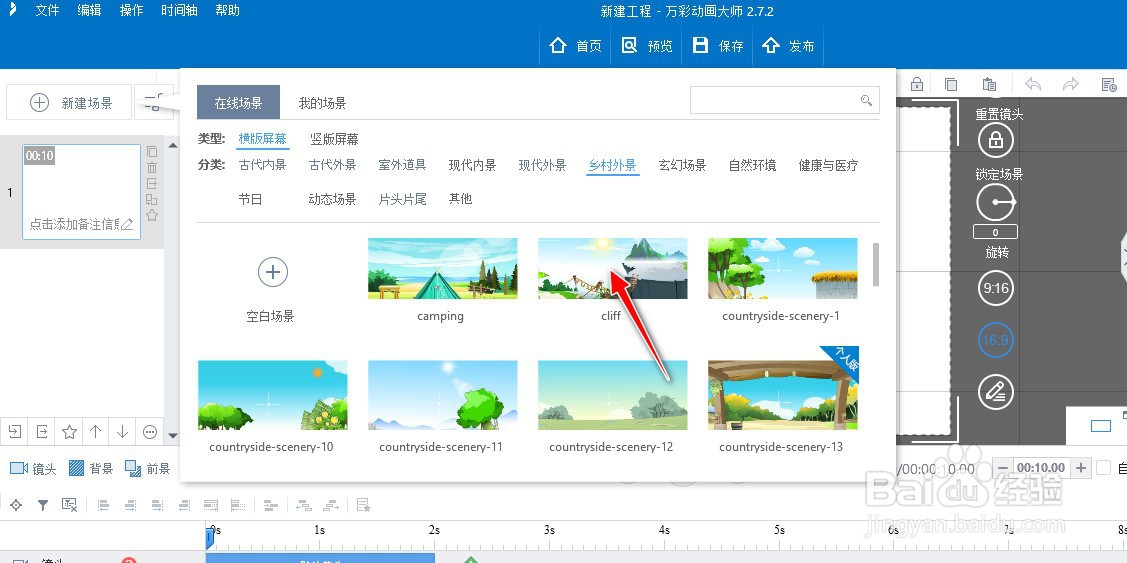Open the 文件 menu
Viewport: 1127px width, 563px height.
pyautogui.click(x=47, y=11)
